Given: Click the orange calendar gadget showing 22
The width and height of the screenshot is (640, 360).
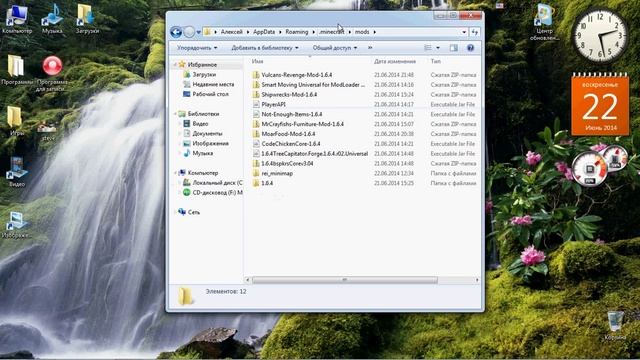Looking at the screenshot, I should 600,104.
